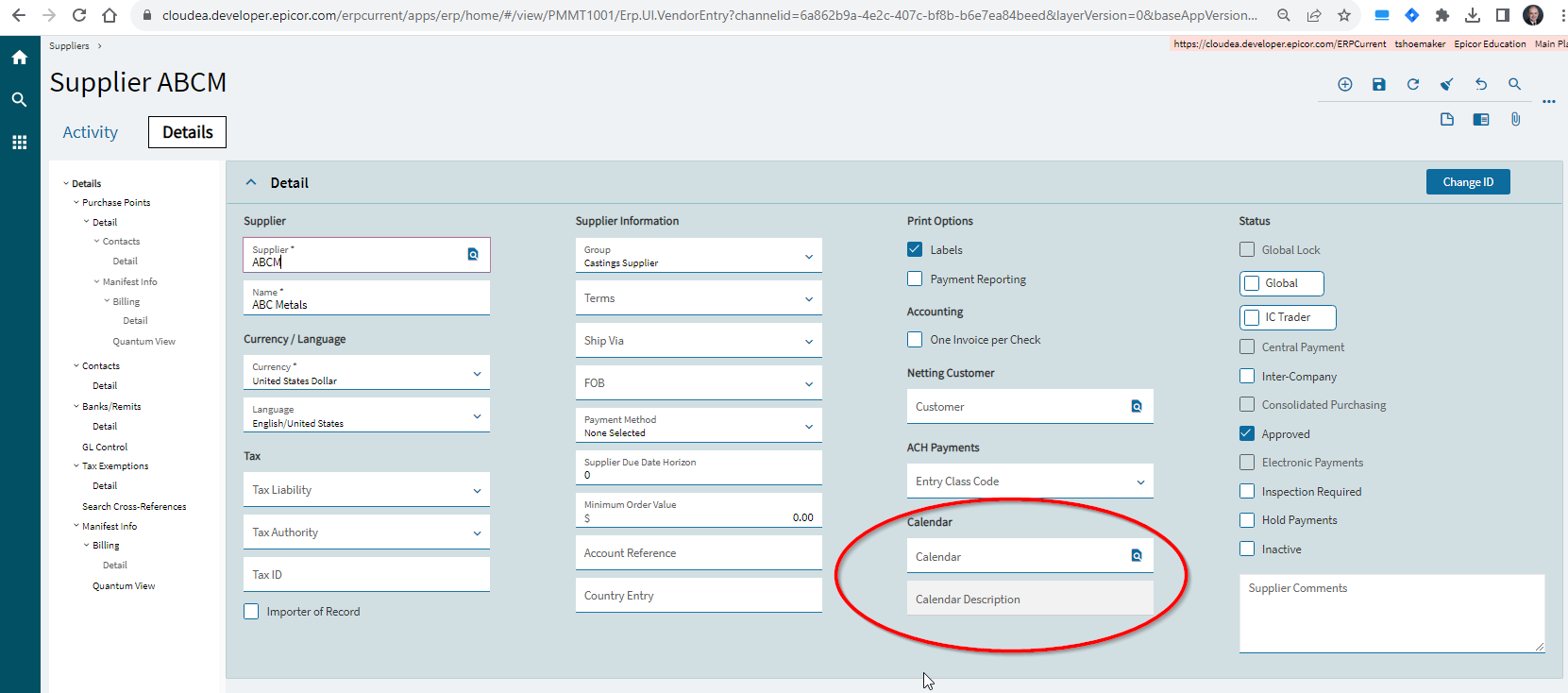Open Purchase Points in the navigation tree
This screenshot has width=1568, height=693.
click(x=116, y=202)
